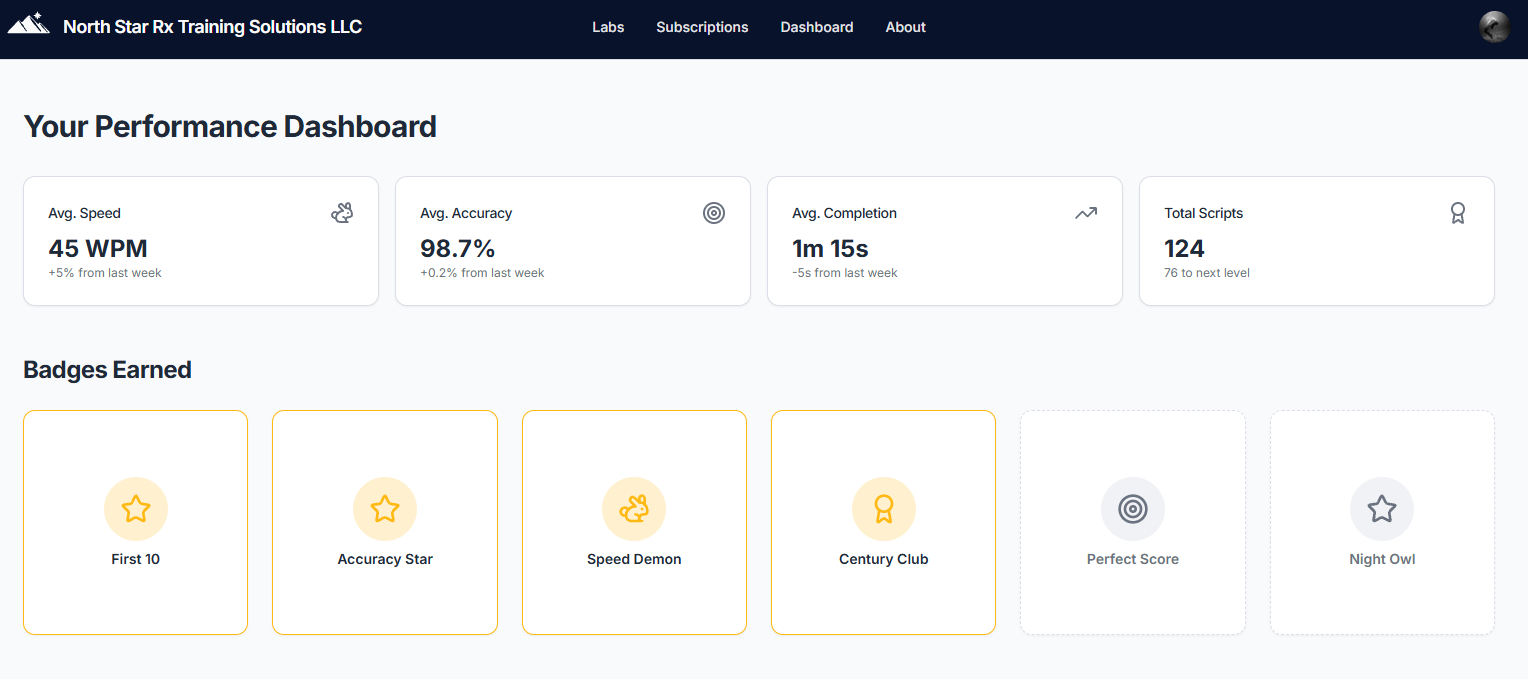The width and height of the screenshot is (1528, 679).
Task: Open the user profile avatar
Action: (x=1494, y=27)
